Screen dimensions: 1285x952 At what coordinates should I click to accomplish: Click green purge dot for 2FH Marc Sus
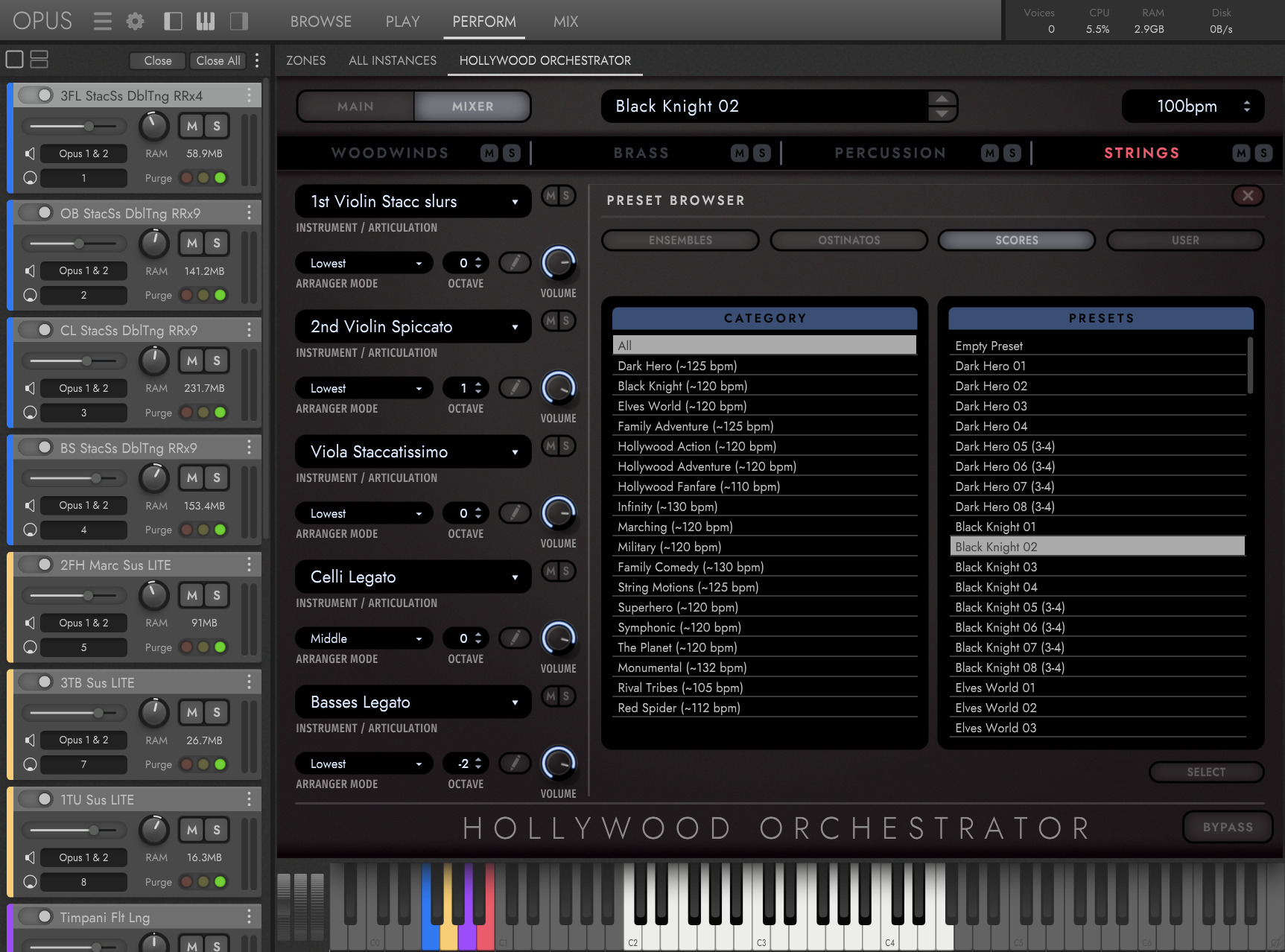tap(220, 647)
